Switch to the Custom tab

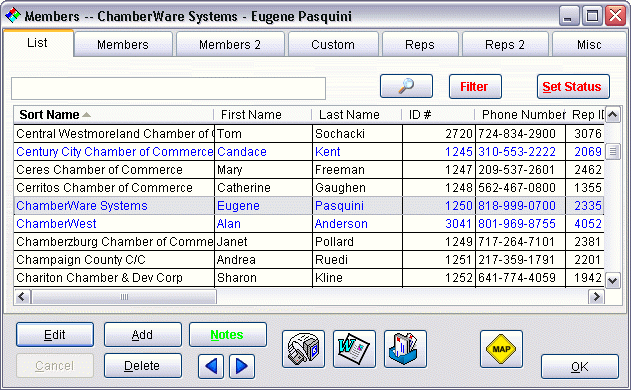(333, 44)
